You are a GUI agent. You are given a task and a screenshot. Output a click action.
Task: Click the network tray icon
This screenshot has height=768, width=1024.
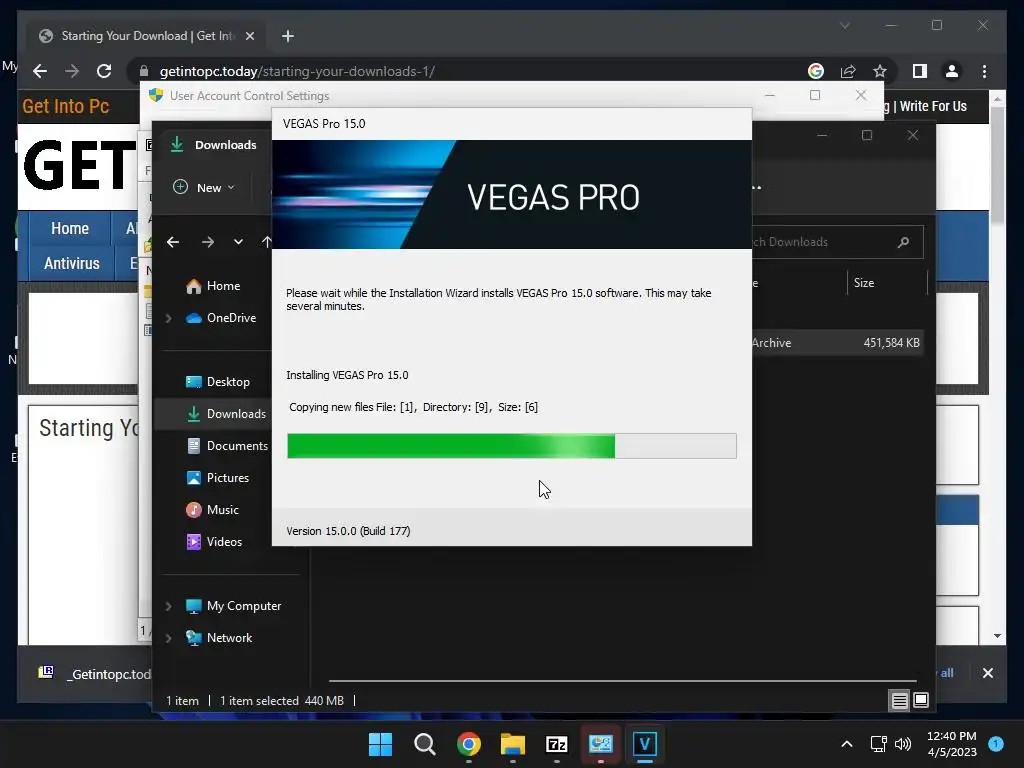coord(878,744)
